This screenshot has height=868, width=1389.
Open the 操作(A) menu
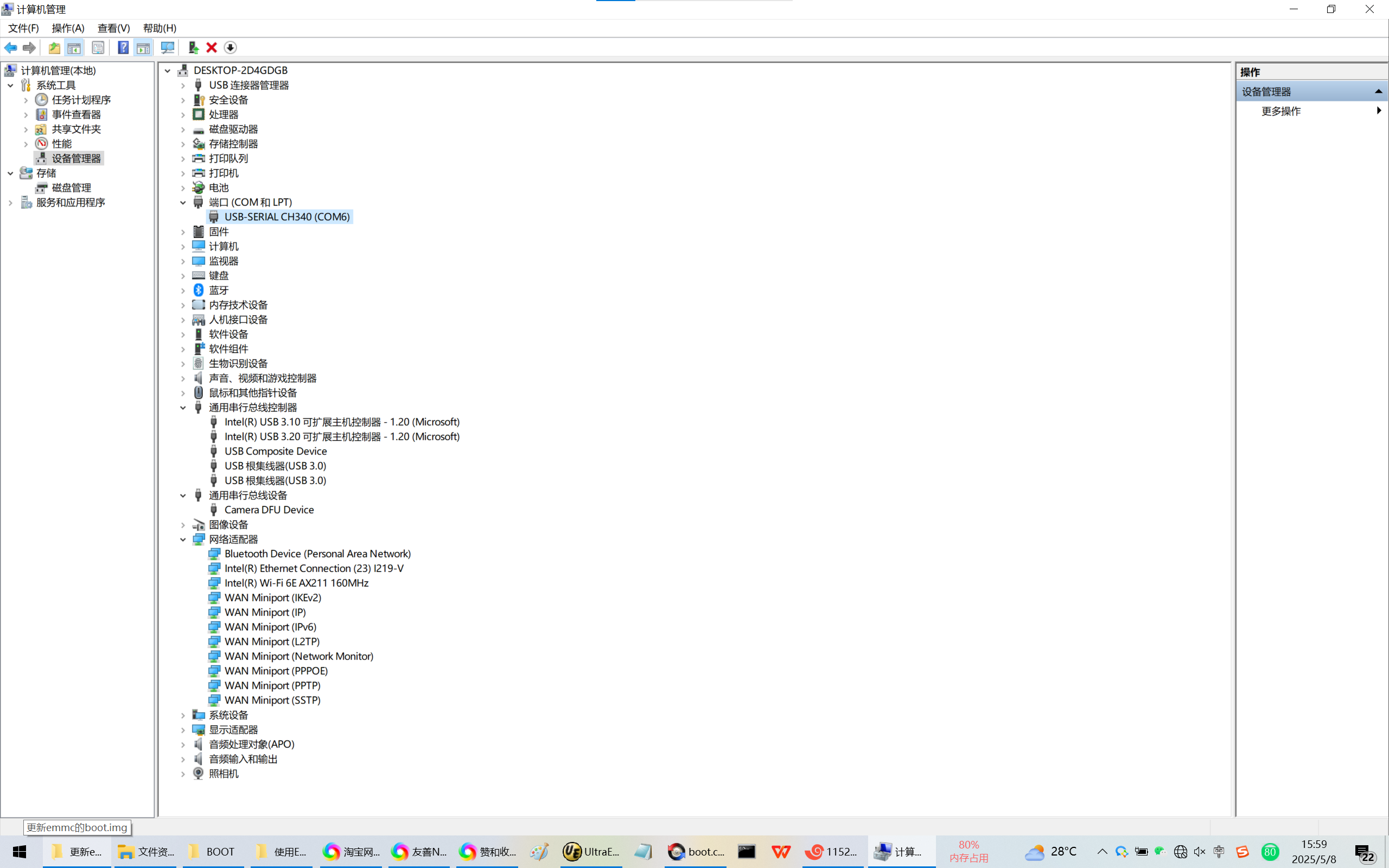(68, 28)
